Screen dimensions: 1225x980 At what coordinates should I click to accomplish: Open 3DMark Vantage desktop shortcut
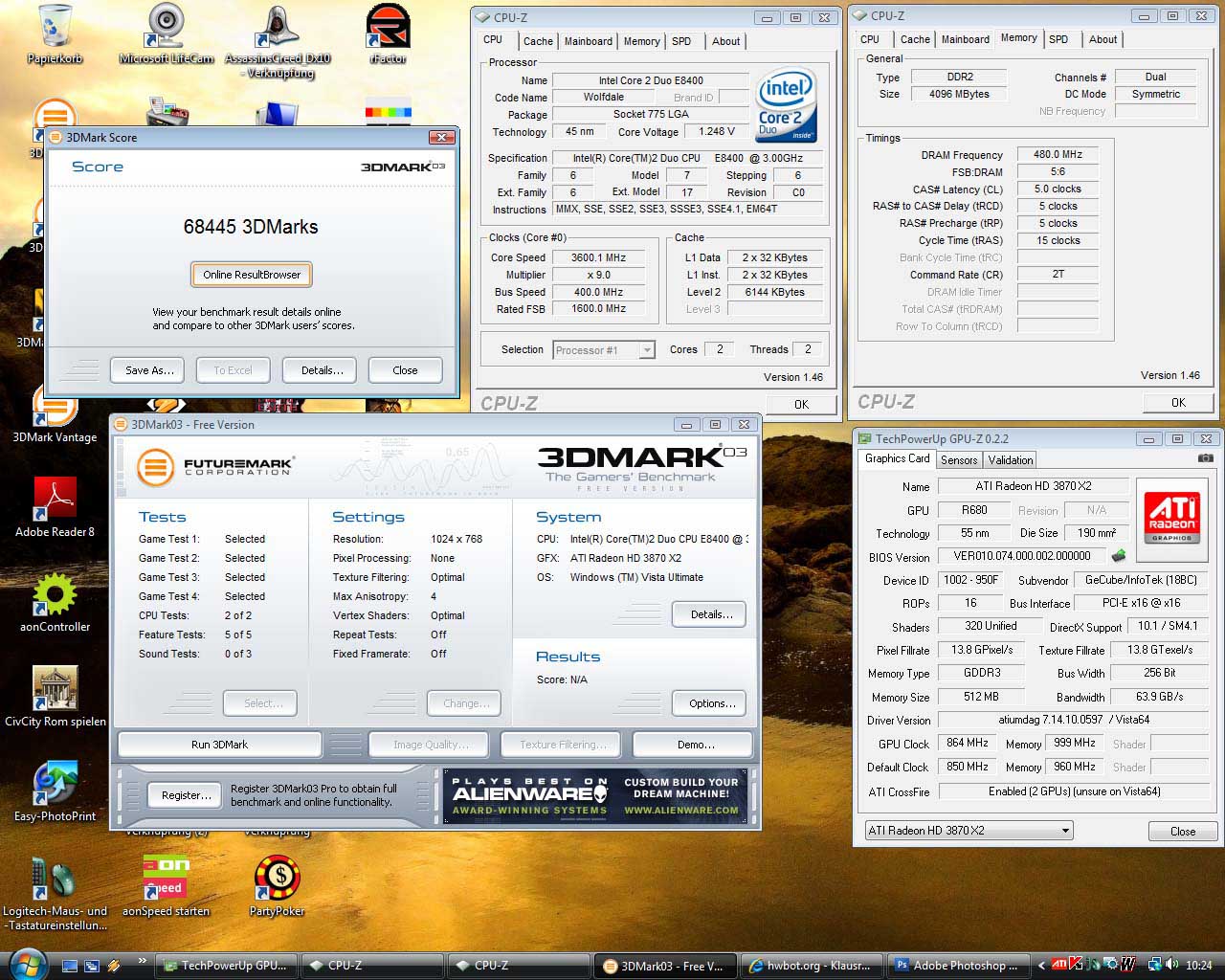click(x=55, y=419)
